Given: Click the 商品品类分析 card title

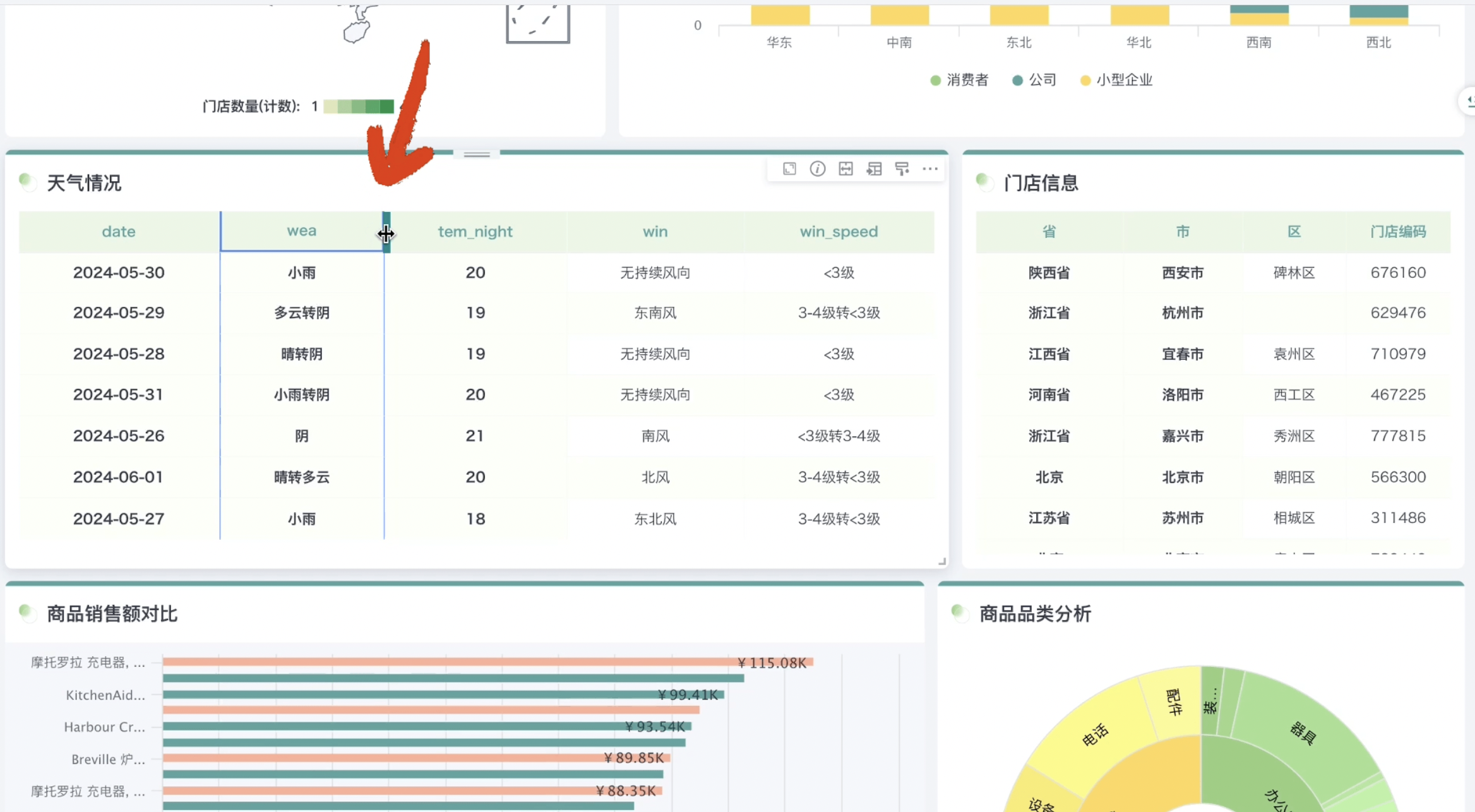Looking at the screenshot, I should (1035, 614).
